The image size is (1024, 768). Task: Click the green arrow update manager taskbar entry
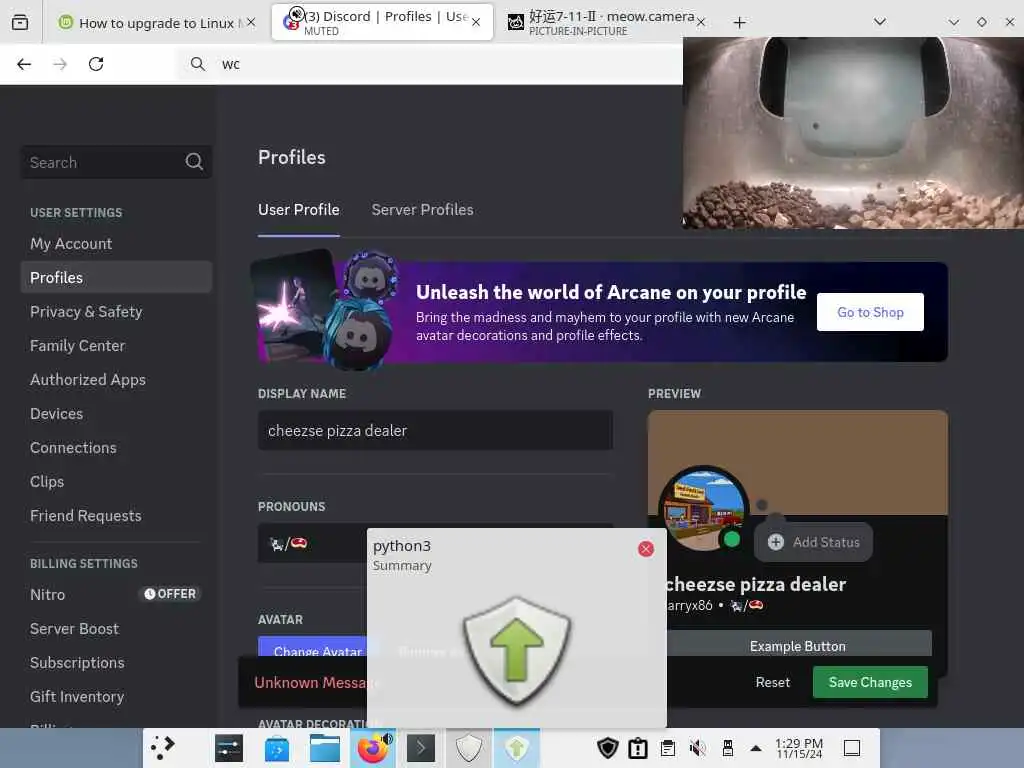(x=517, y=748)
